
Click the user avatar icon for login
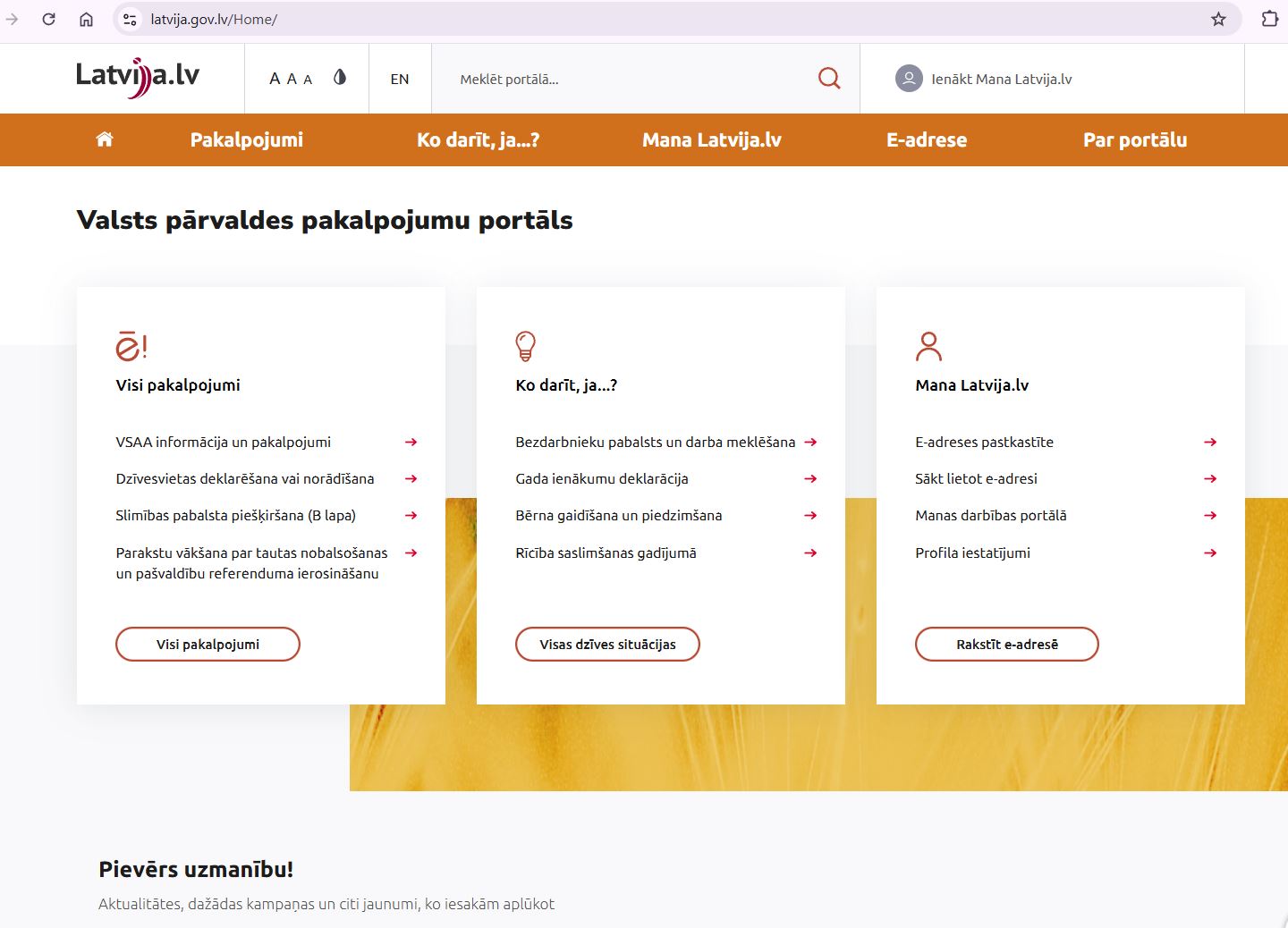pos(909,79)
